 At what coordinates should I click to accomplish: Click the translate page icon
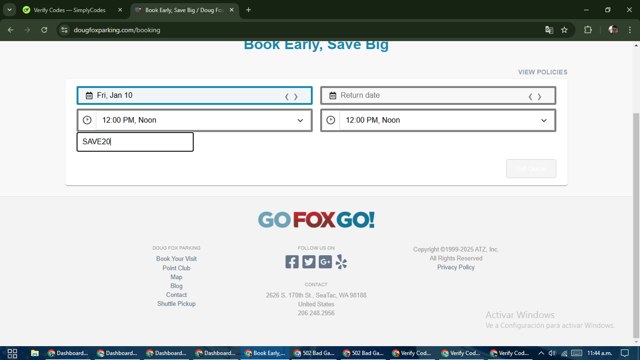pyautogui.click(x=549, y=30)
